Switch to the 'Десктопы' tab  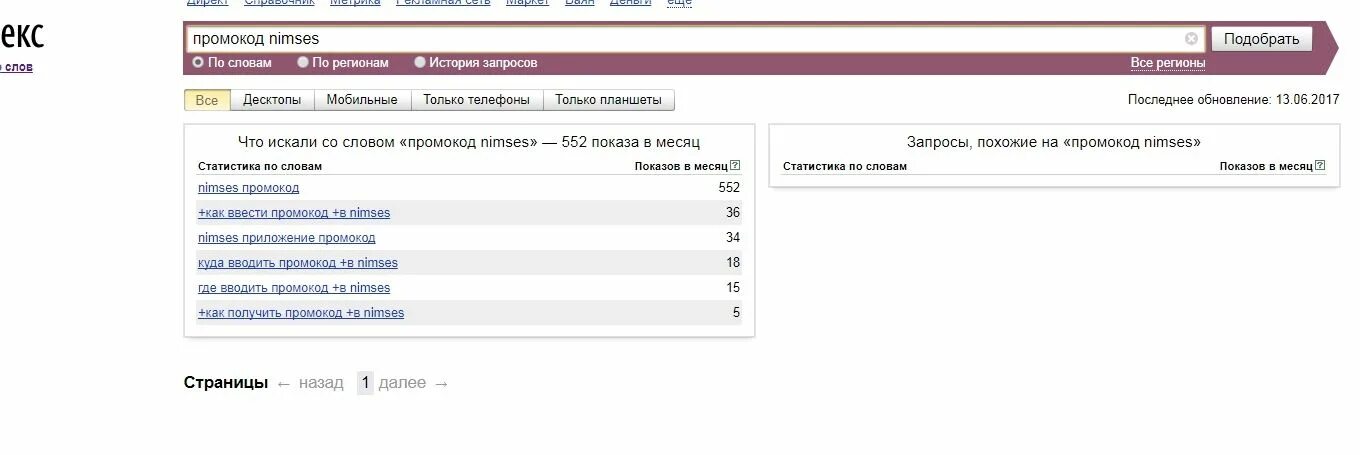tap(272, 100)
